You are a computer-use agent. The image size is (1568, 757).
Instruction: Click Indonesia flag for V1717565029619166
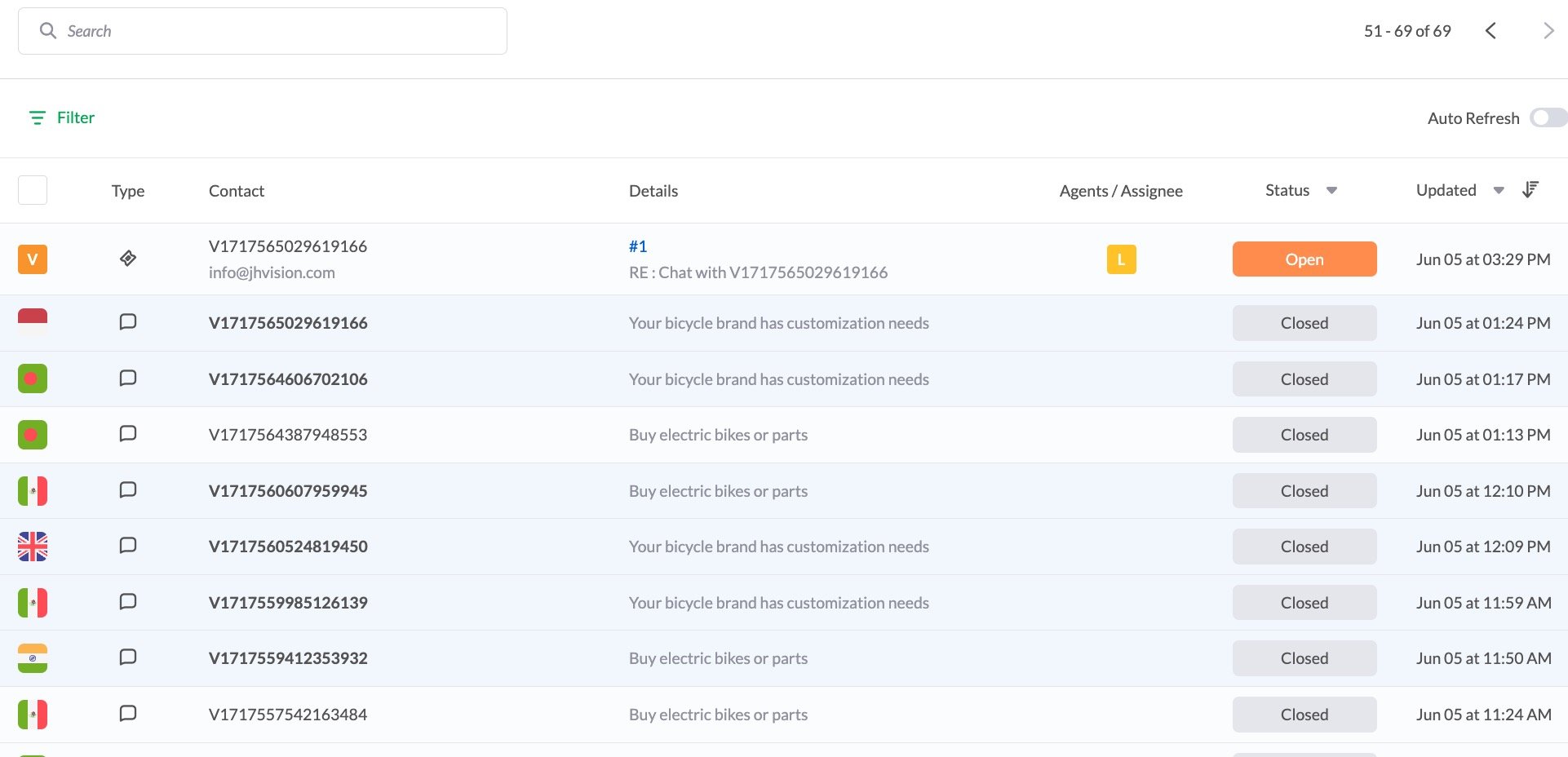[x=33, y=322]
